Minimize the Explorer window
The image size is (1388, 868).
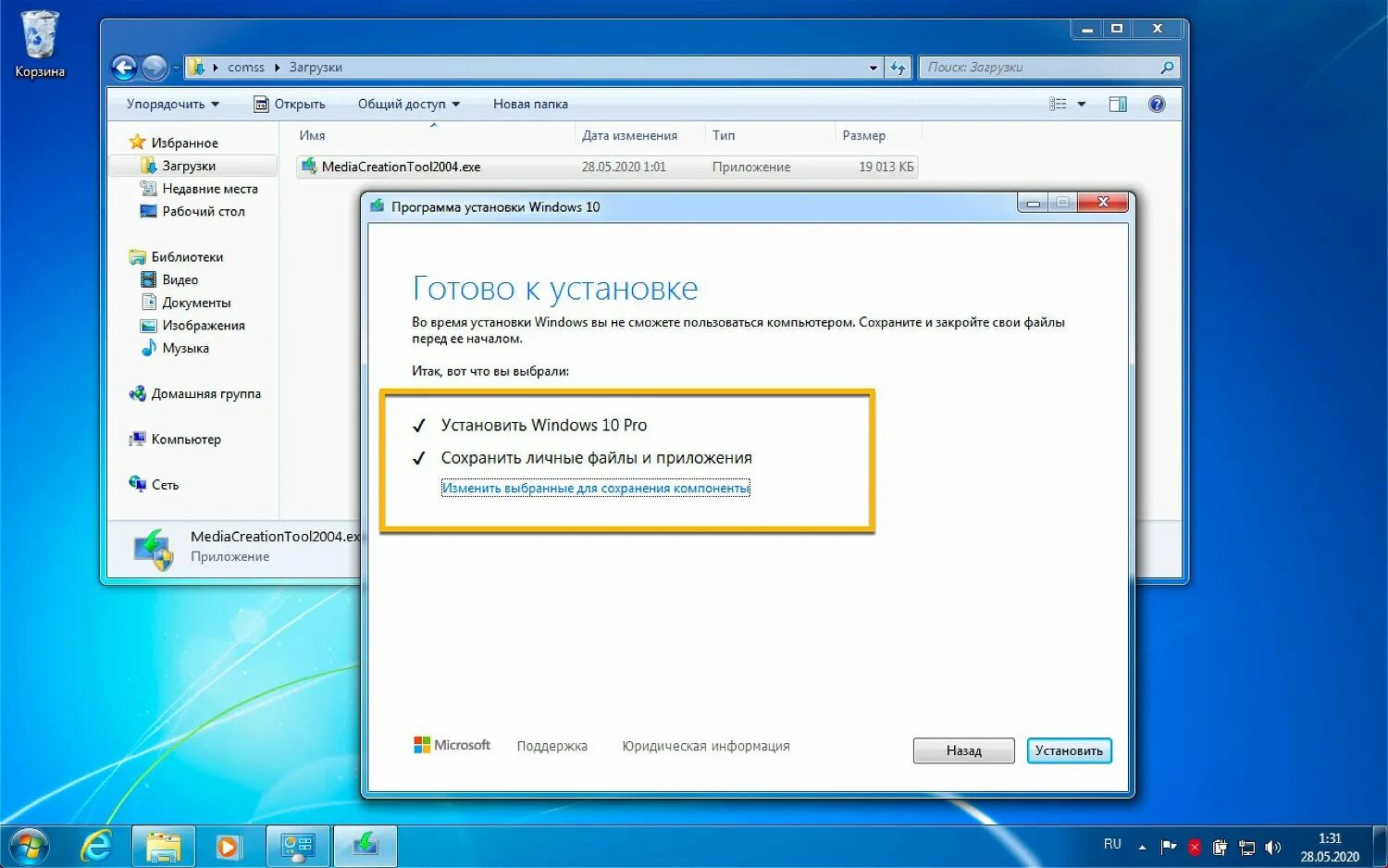point(1088,30)
